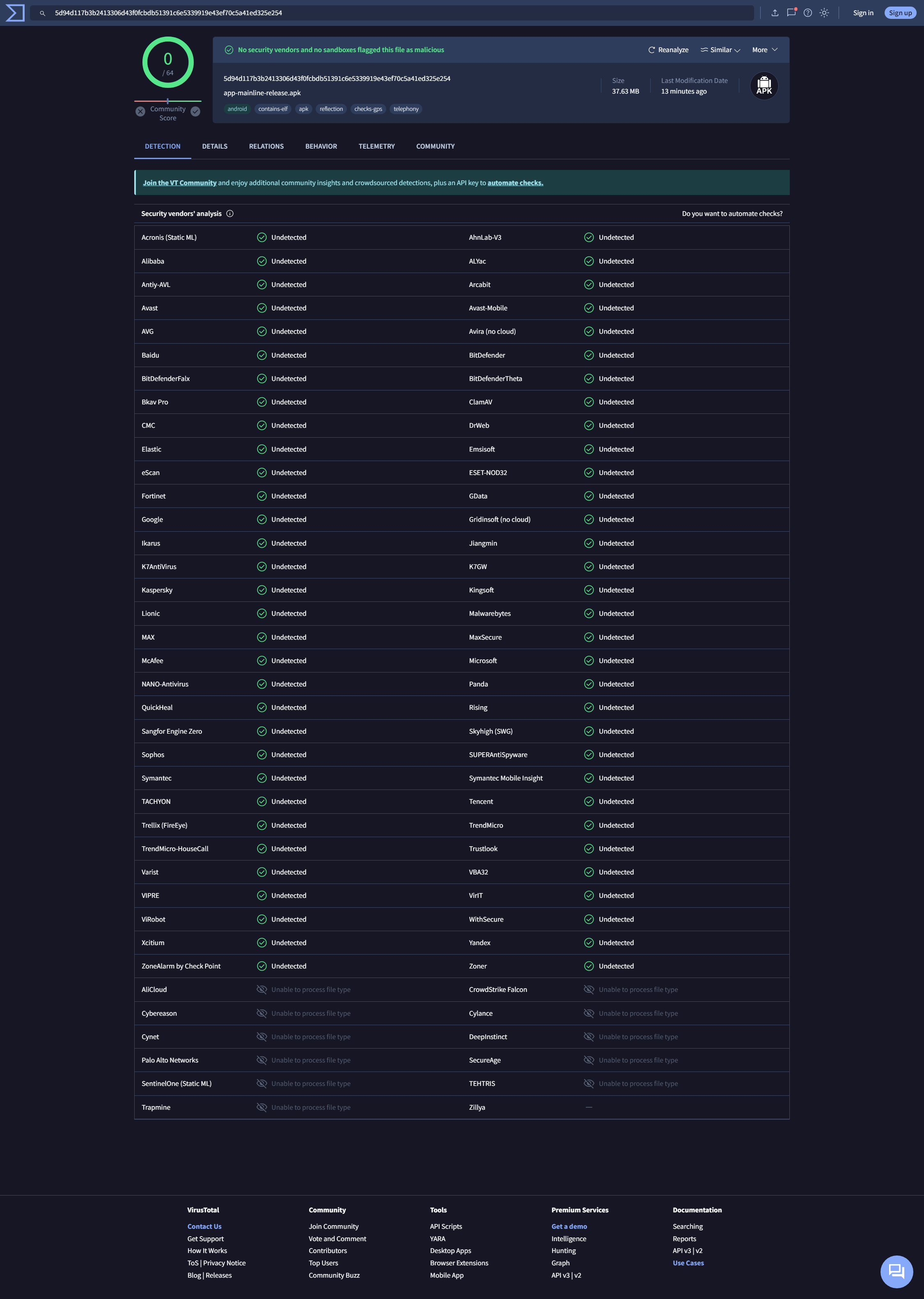This screenshot has height=1299, width=924.
Task: Click the 37.63 MB size value
Action: point(625,91)
